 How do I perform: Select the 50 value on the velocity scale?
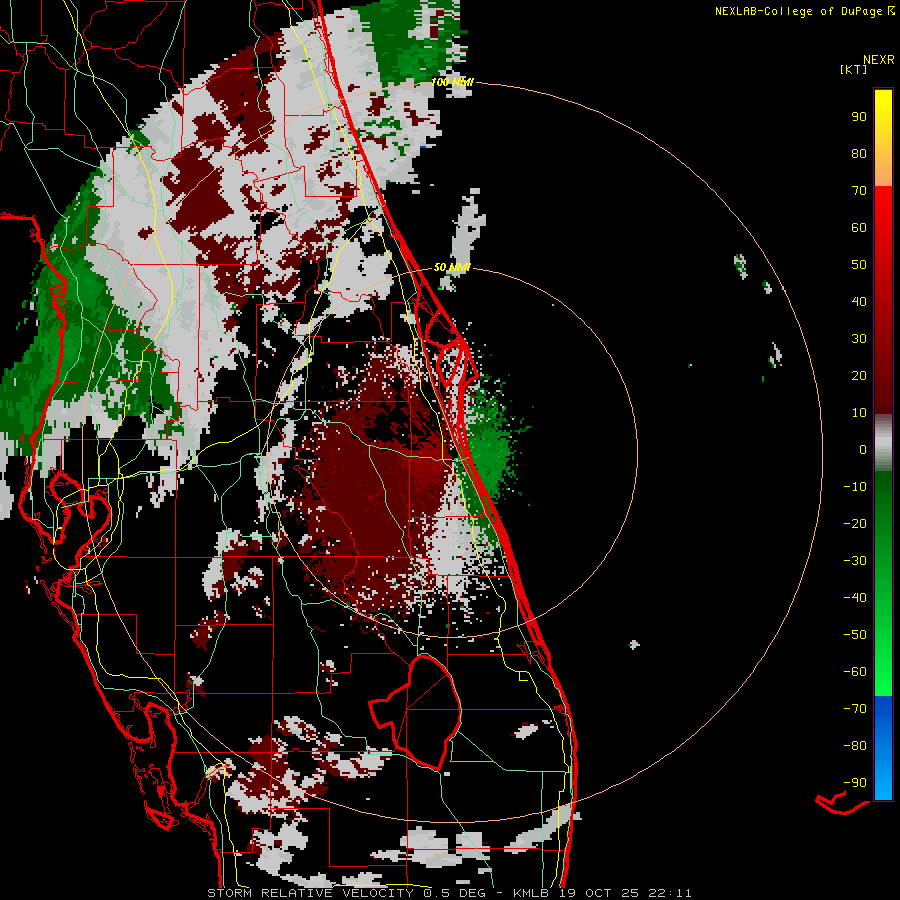pyautogui.click(x=859, y=265)
